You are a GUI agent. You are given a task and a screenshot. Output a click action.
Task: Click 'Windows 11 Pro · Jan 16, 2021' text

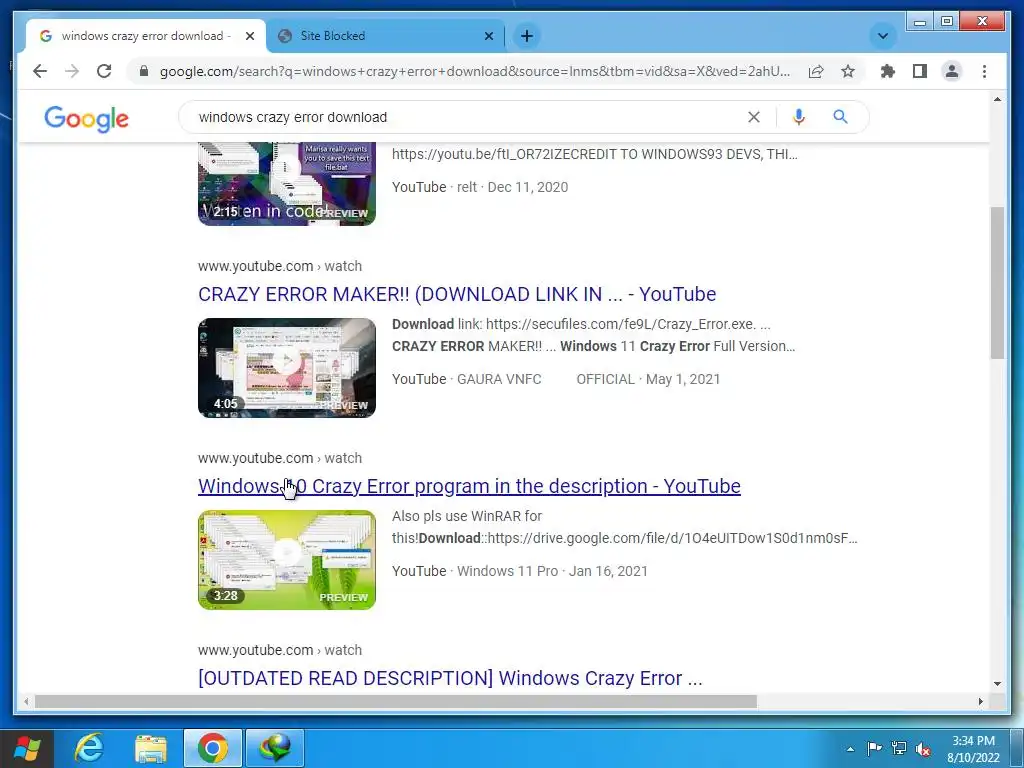coord(552,571)
